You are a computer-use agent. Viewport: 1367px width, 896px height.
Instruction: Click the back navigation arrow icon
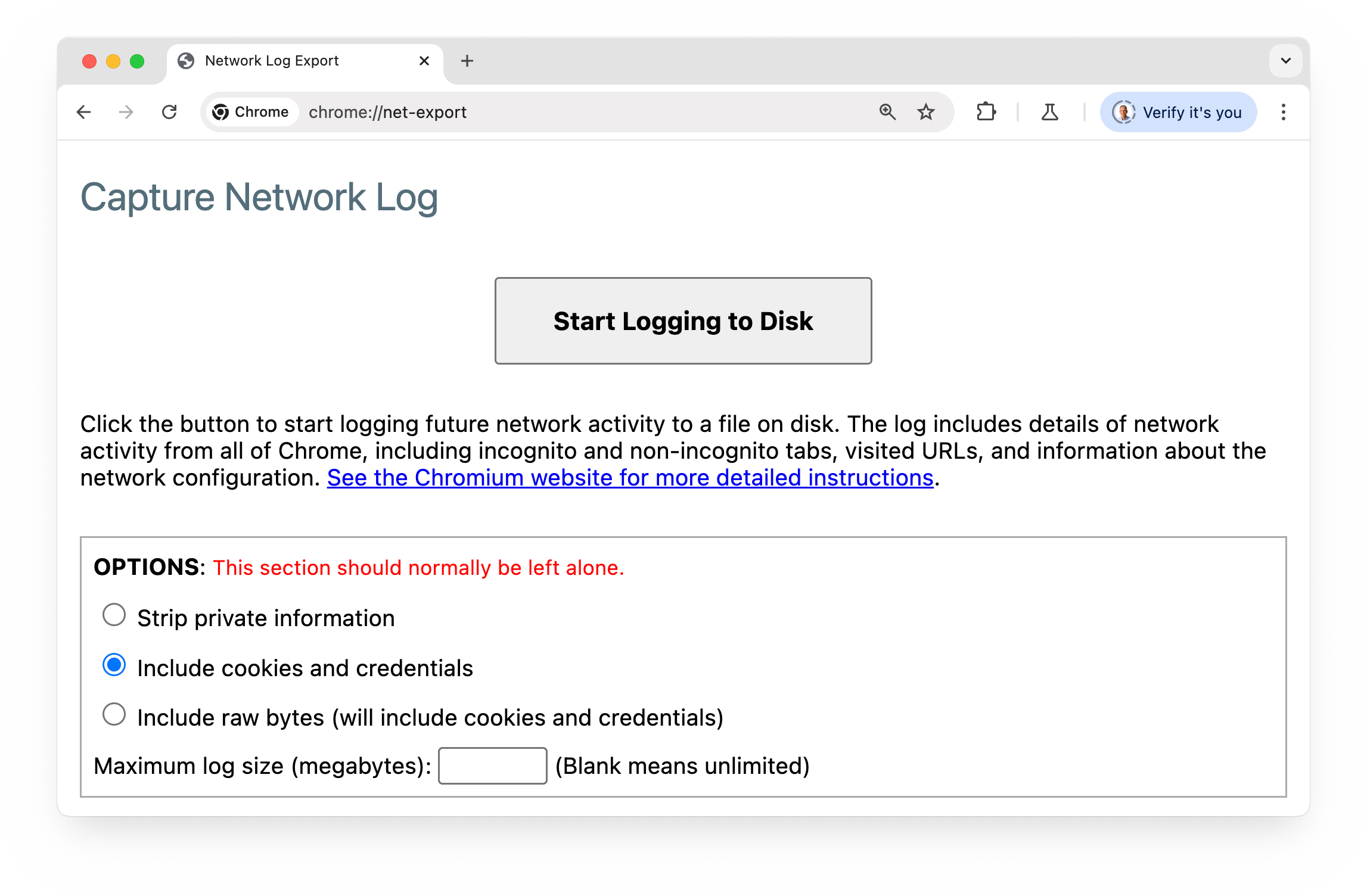pyautogui.click(x=85, y=111)
